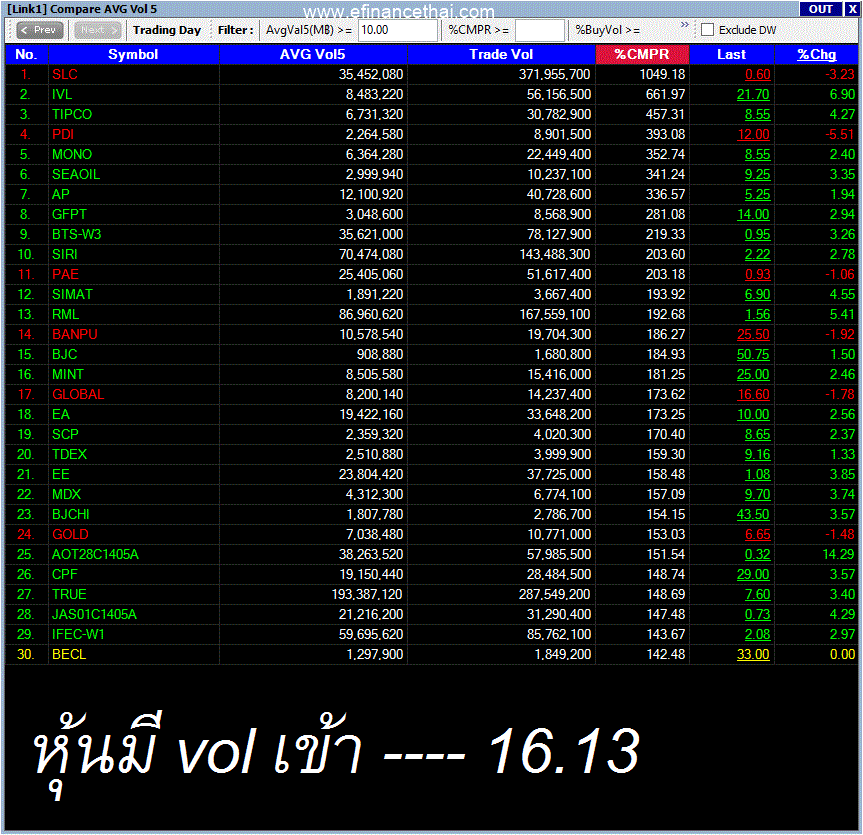Click the %CMPR filter input field

tap(539, 30)
